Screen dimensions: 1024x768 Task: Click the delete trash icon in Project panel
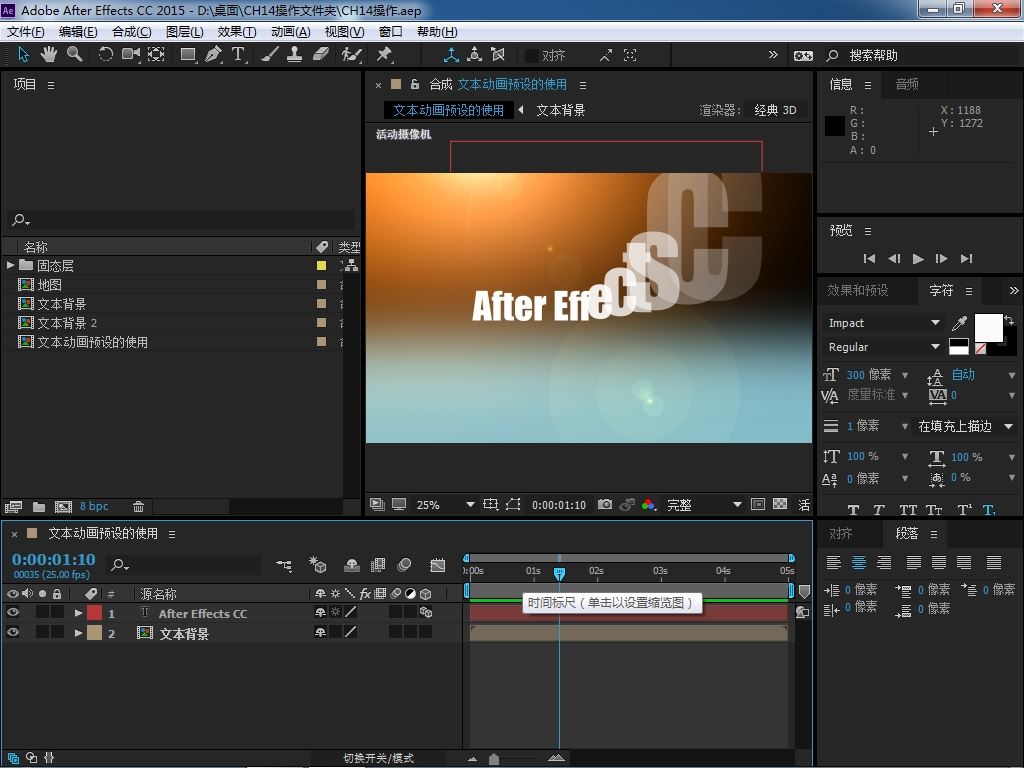[x=138, y=506]
